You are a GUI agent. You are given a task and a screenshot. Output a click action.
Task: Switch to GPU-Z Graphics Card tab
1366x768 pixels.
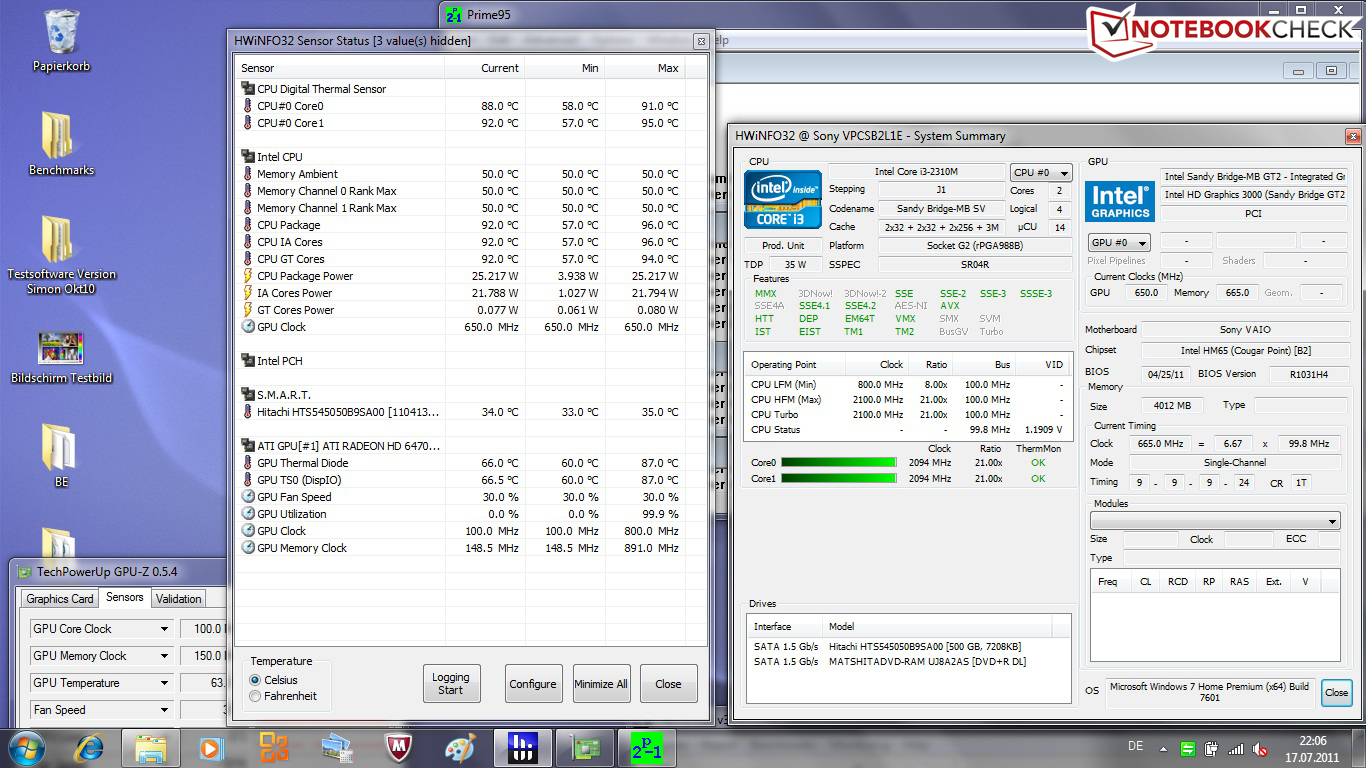click(60, 599)
